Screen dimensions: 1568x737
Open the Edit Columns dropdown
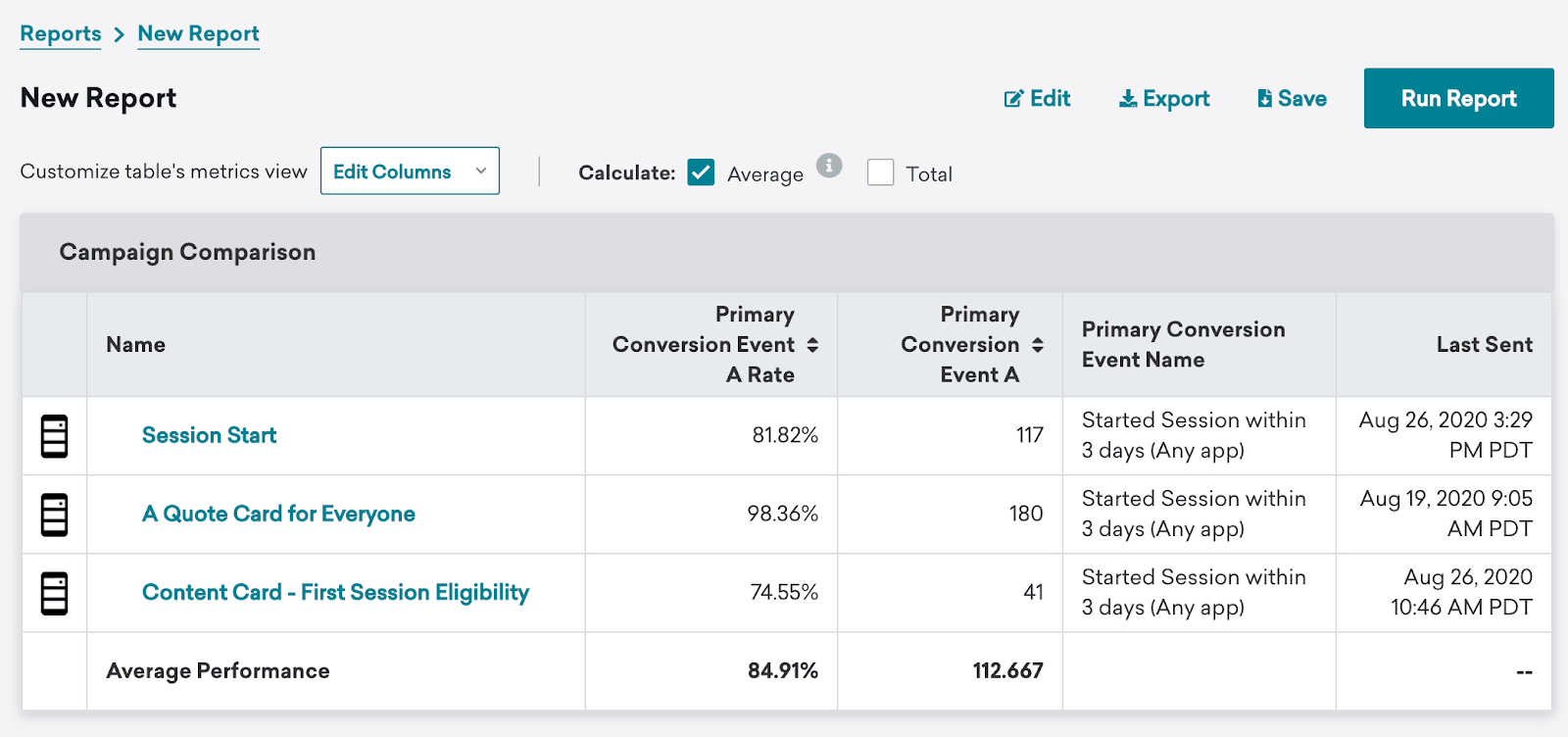click(x=410, y=171)
